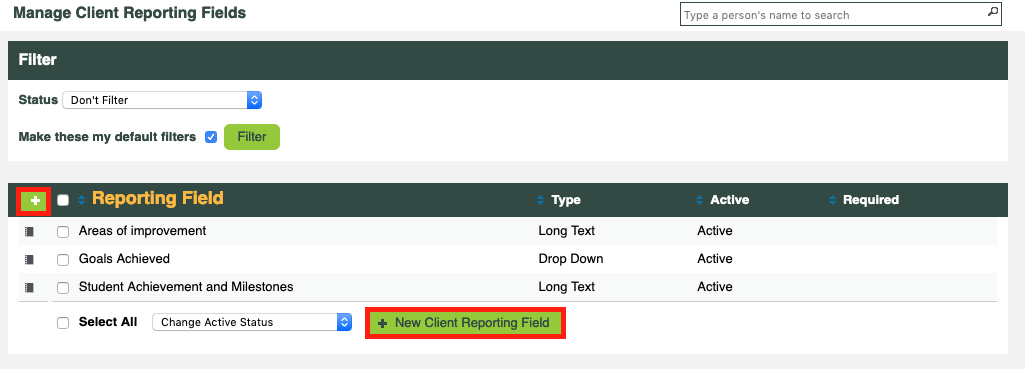Sort by Reporting Field column arrows
The height and width of the screenshot is (369, 1025).
click(x=82, y=200)
